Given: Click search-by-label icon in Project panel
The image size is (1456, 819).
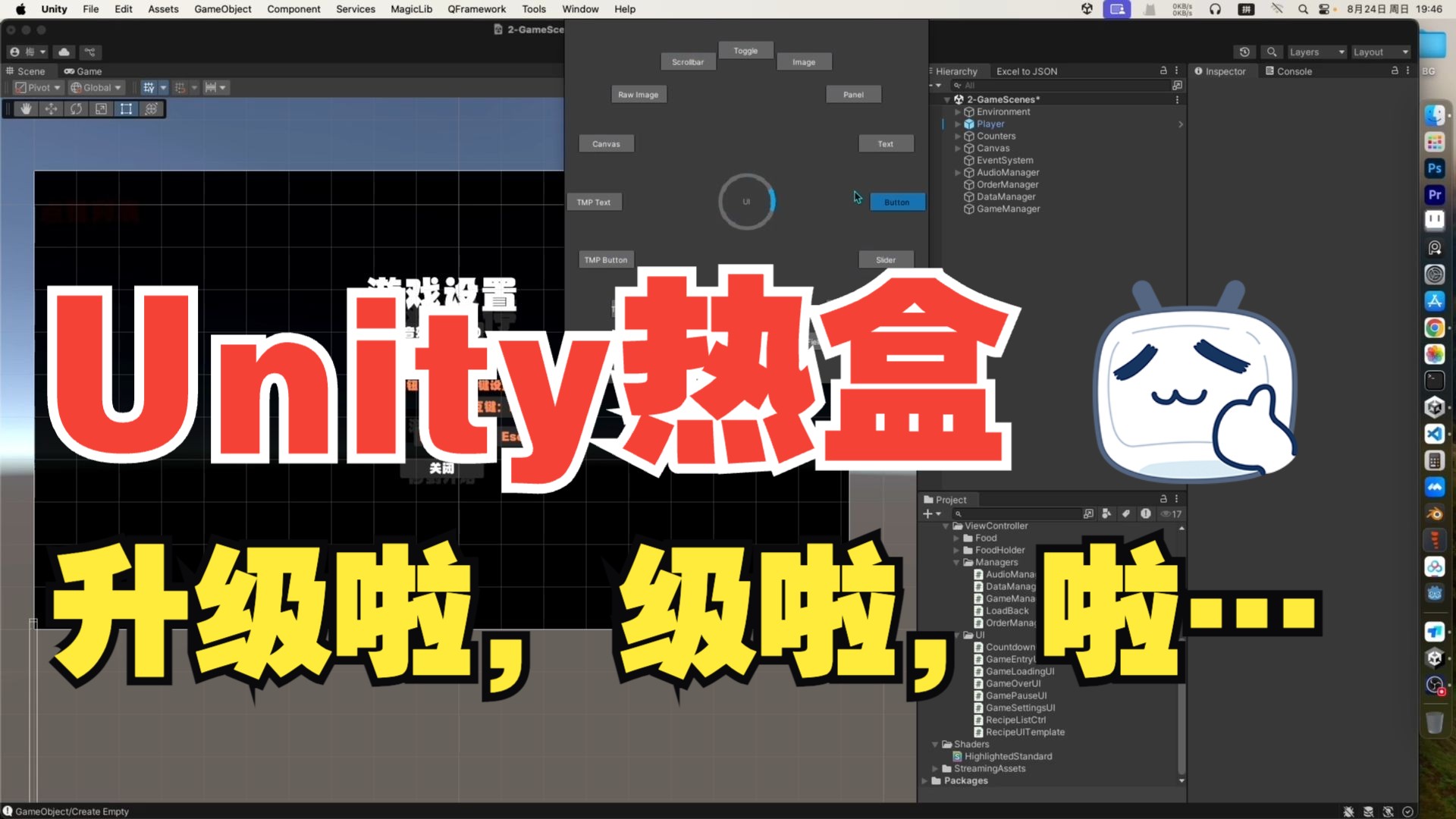Looking at the screenshot, I should point(1126,513).
